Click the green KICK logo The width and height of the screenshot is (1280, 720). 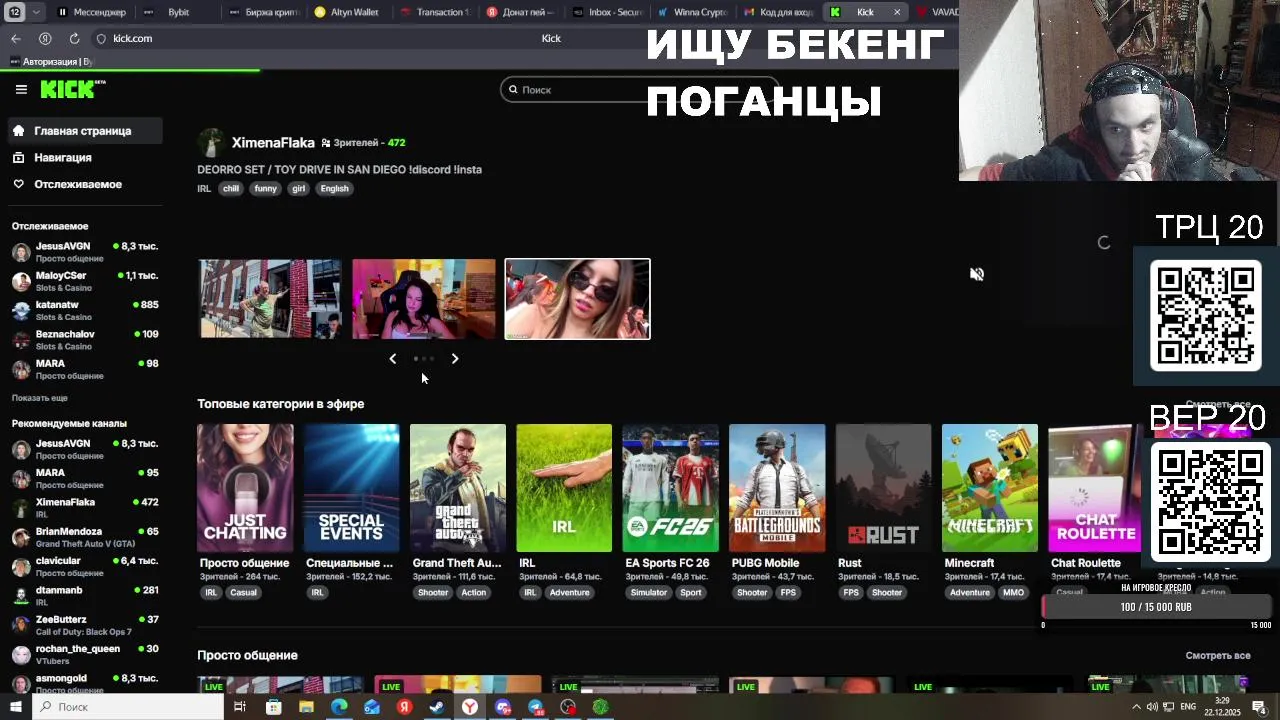pyautogui.click(x=72, y=89)
